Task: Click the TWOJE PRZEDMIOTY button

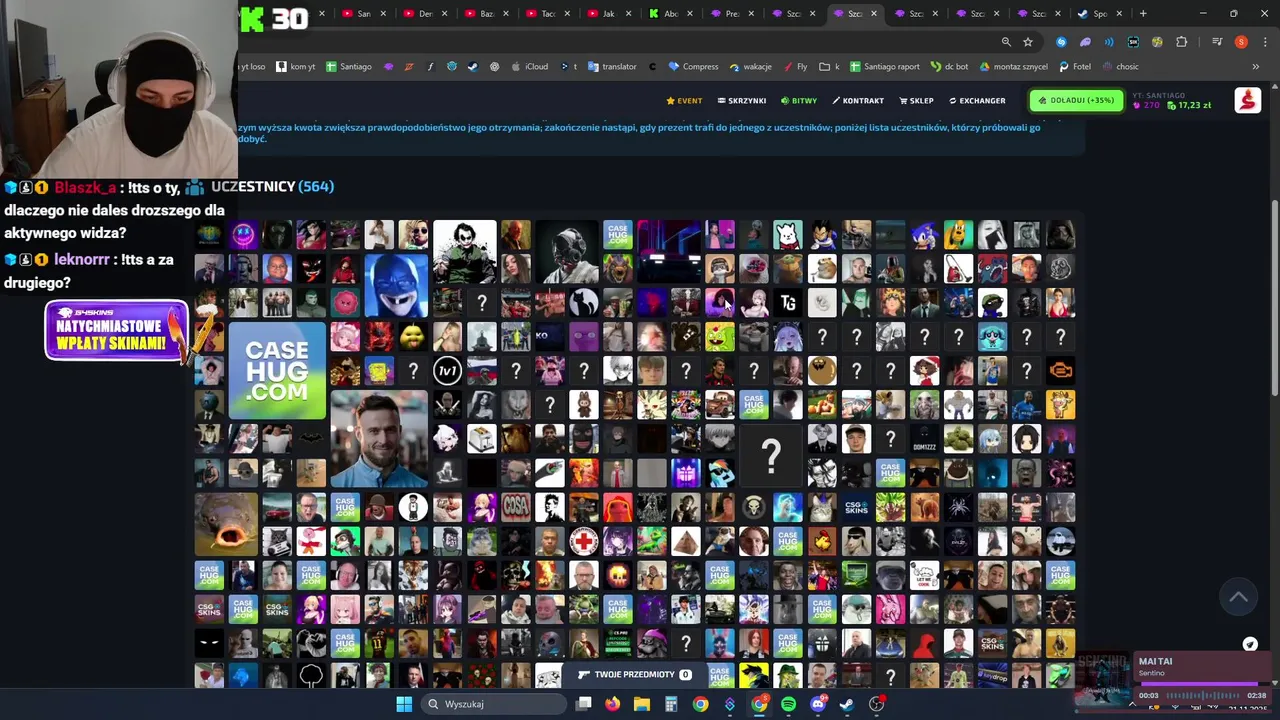Action: point(635,675)
